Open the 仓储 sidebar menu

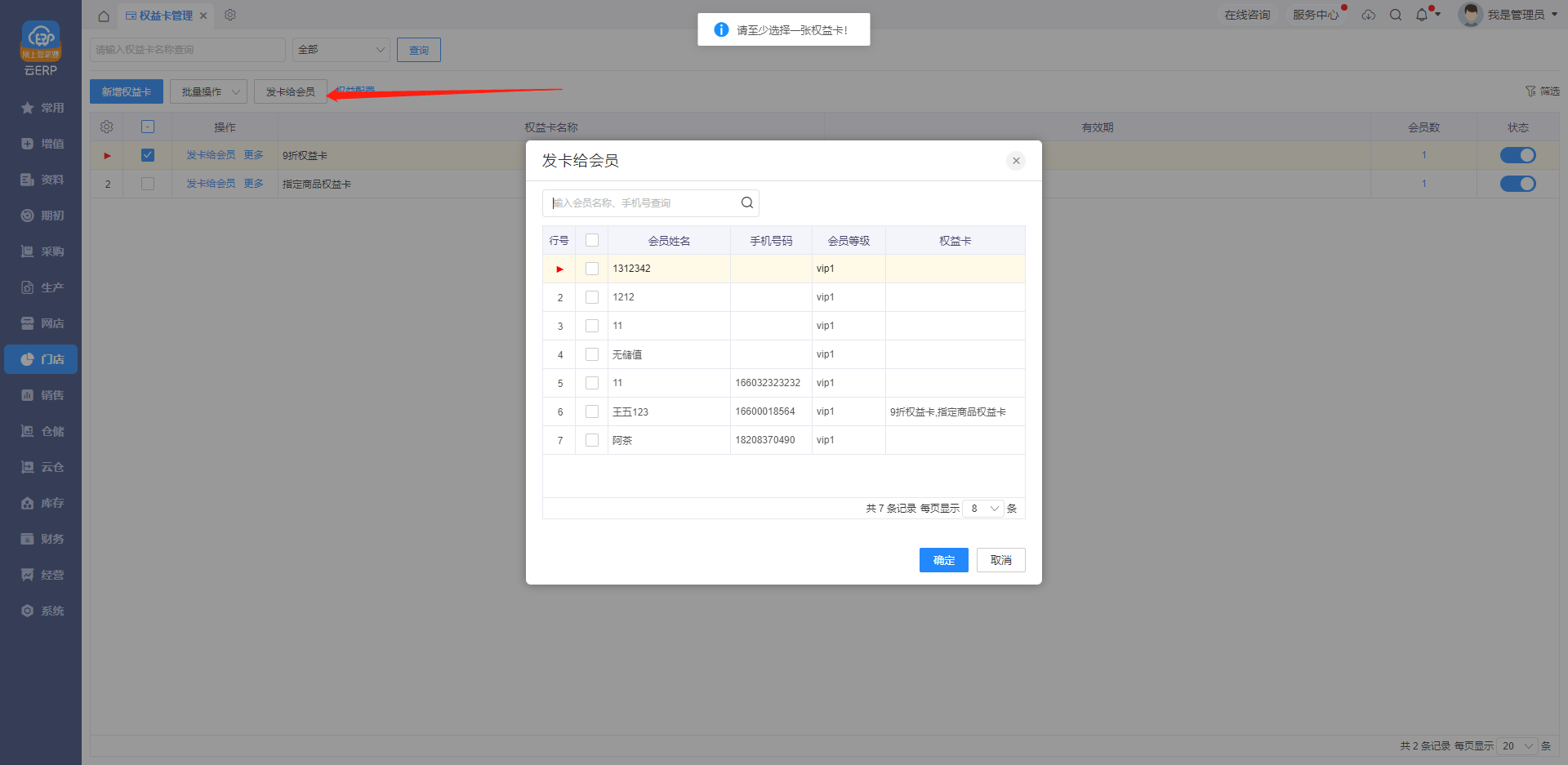(x=41, y=431)
